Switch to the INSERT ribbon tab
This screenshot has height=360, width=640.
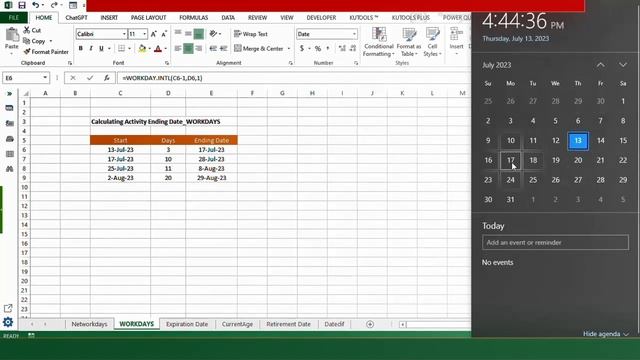pyautogui.click(x=109, y=18)
